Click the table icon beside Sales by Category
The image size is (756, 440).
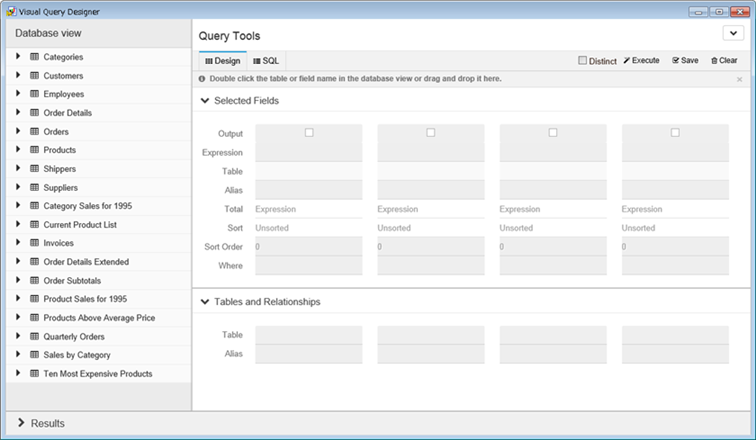coord(34,355)
